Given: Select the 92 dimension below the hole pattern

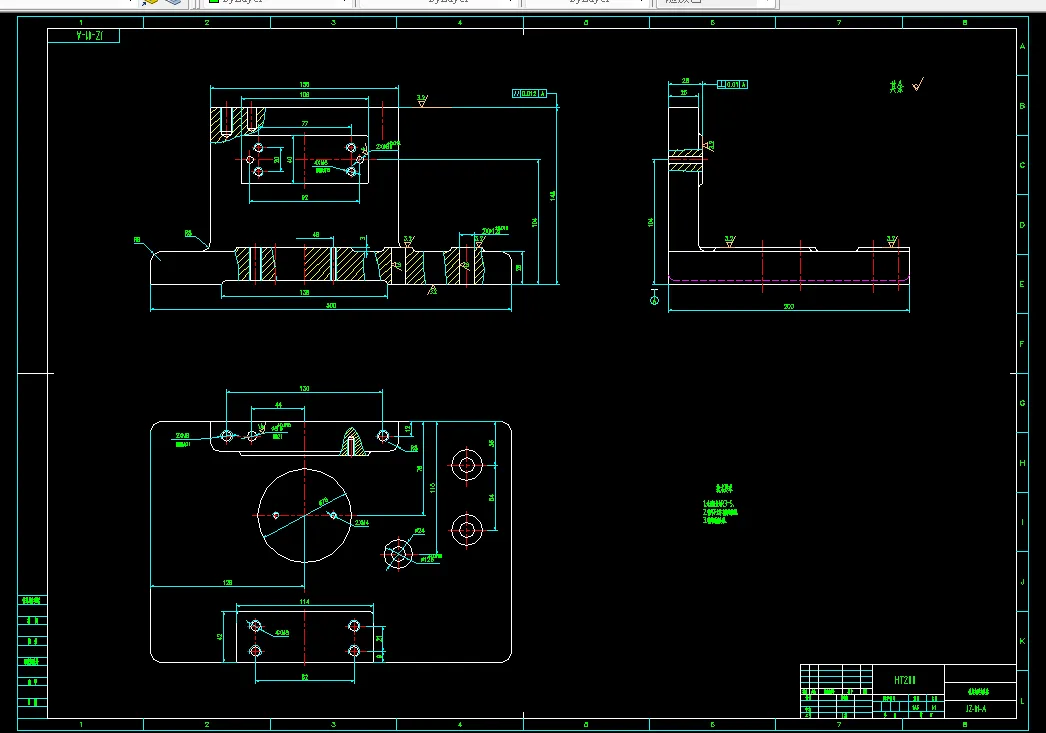Looking at the screenshot, I should [x=305, y=198].
